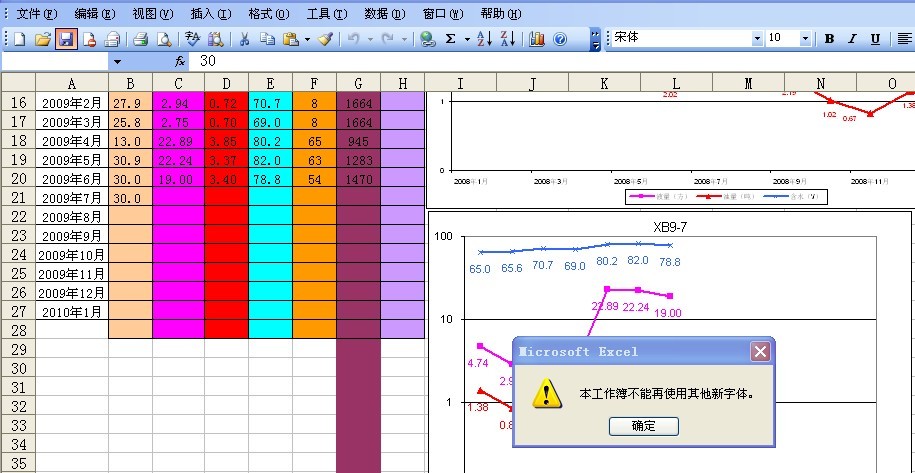Viewport: 915px width, 473px height.
Task: Select the Format Painter brush
Action: (325, 39)
